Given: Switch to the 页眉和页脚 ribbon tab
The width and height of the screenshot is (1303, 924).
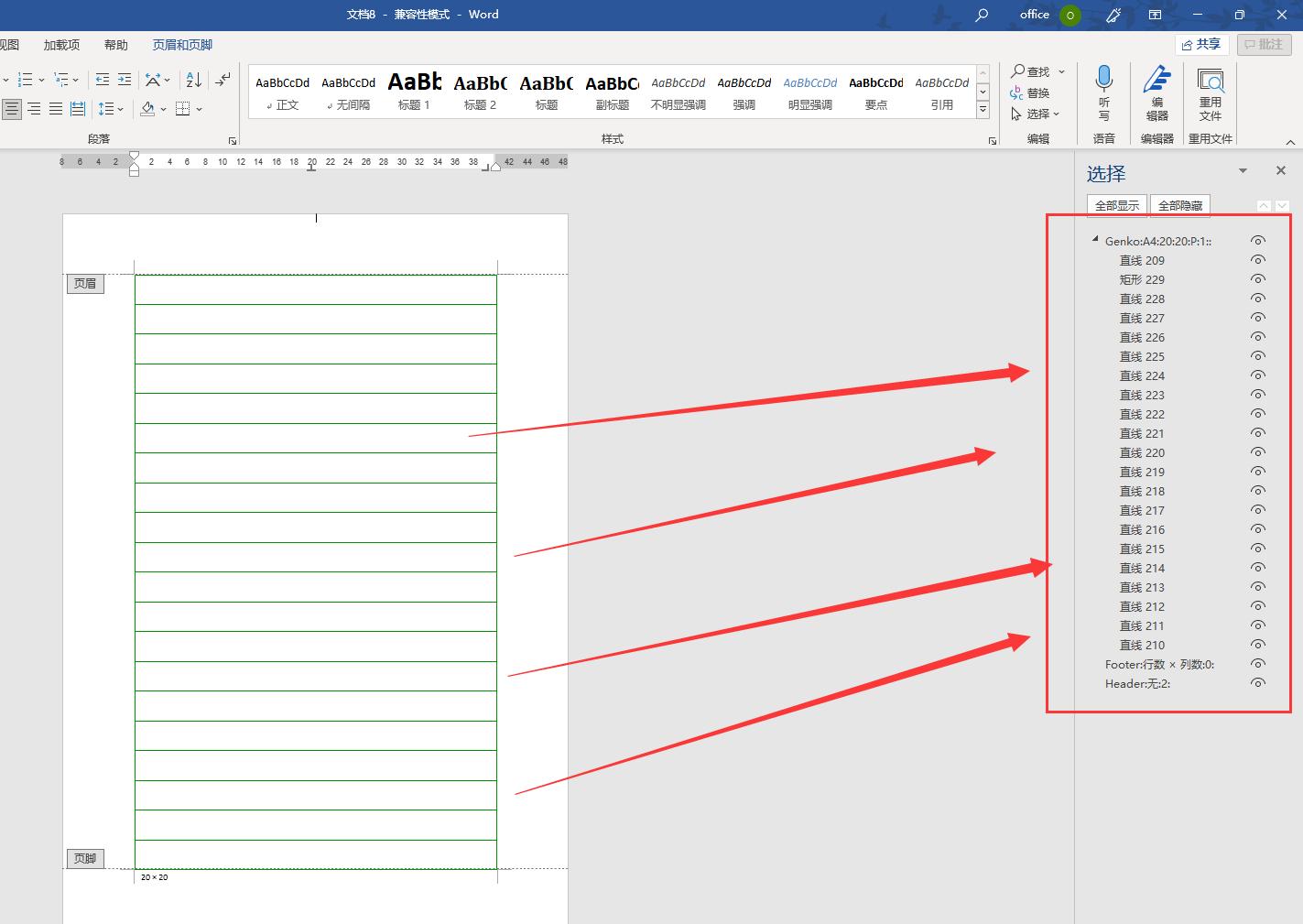Looking at the screenshot, I should pos(182,45).
